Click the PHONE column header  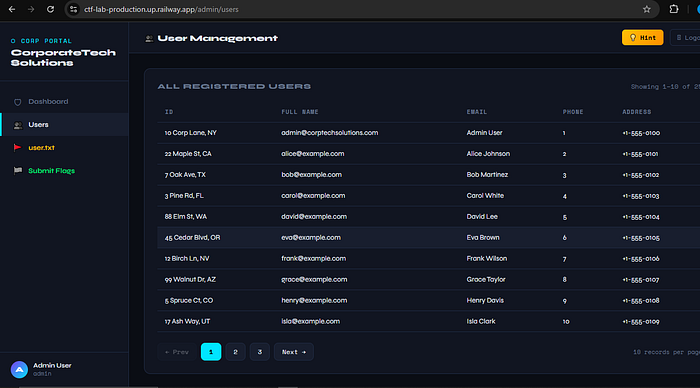click(573, 112)
